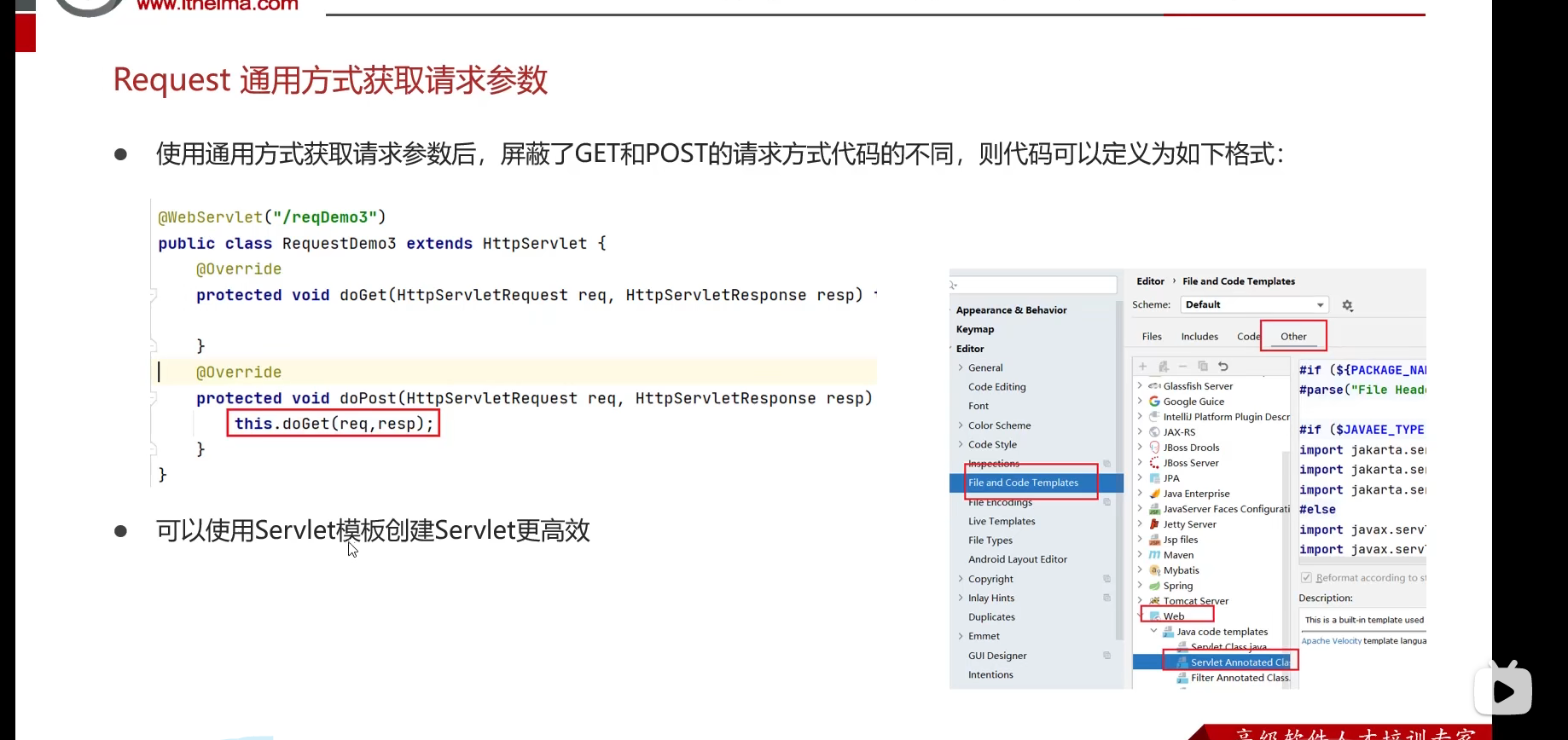Click the Mybatis icon
1568x740 pixels.
pos(1154,570)
